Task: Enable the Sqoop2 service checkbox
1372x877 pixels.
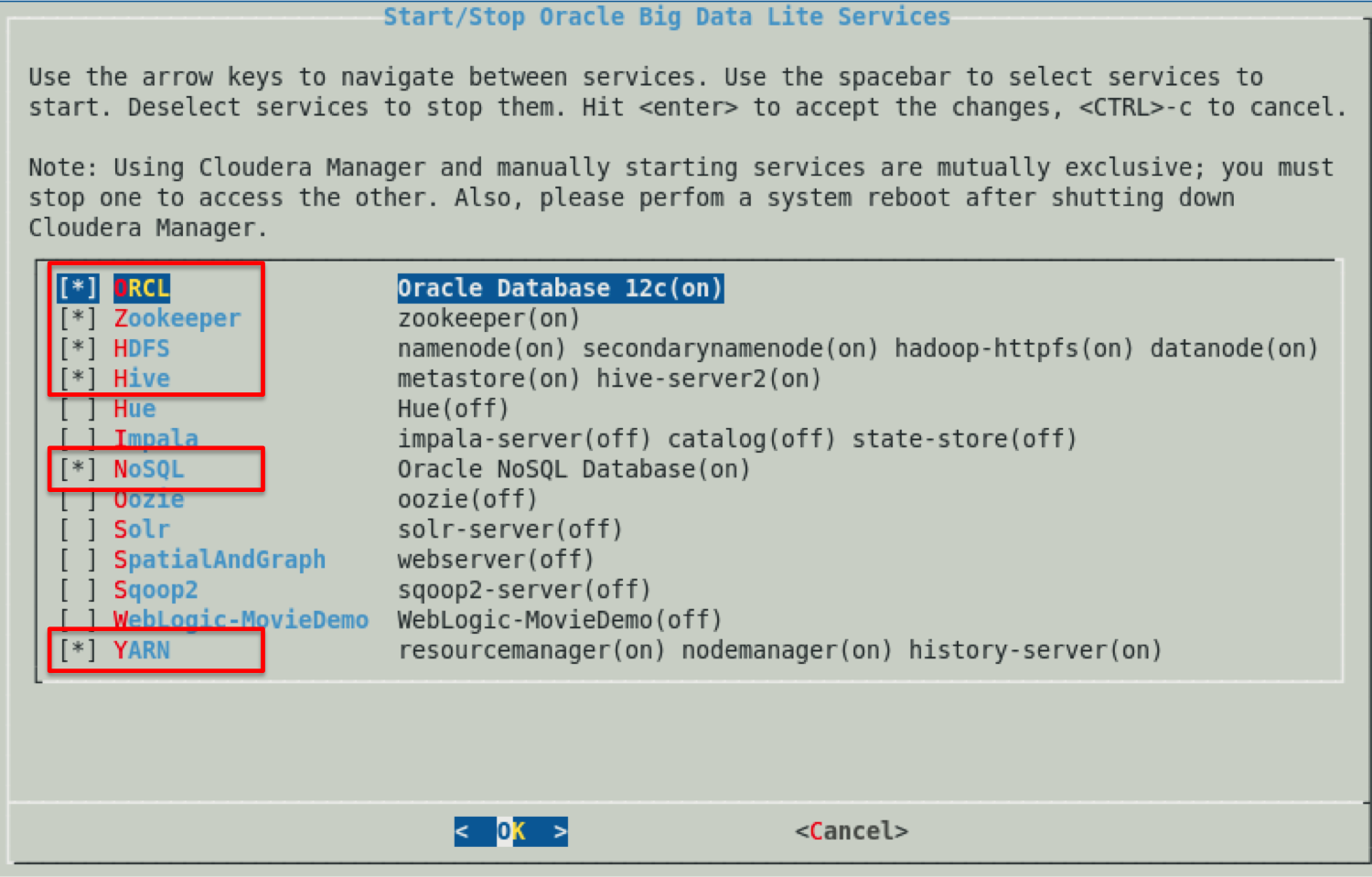Action: [78, 589]
